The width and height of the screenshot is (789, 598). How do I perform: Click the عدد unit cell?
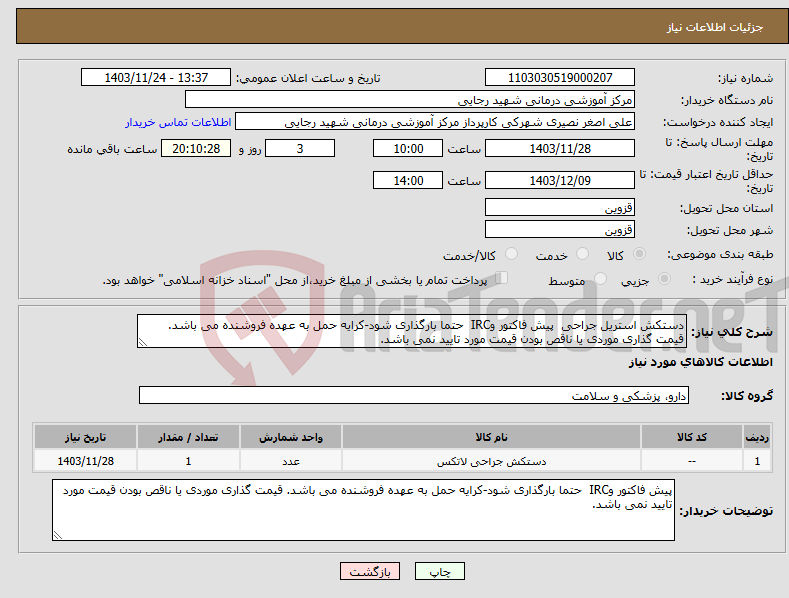click(x=291, y=461)
